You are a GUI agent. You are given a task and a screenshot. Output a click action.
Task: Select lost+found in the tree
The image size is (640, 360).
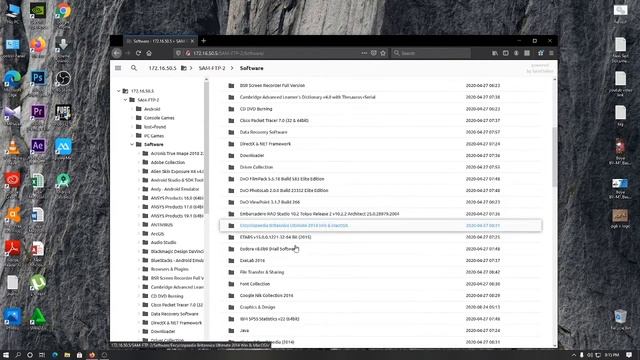[155, 127]
